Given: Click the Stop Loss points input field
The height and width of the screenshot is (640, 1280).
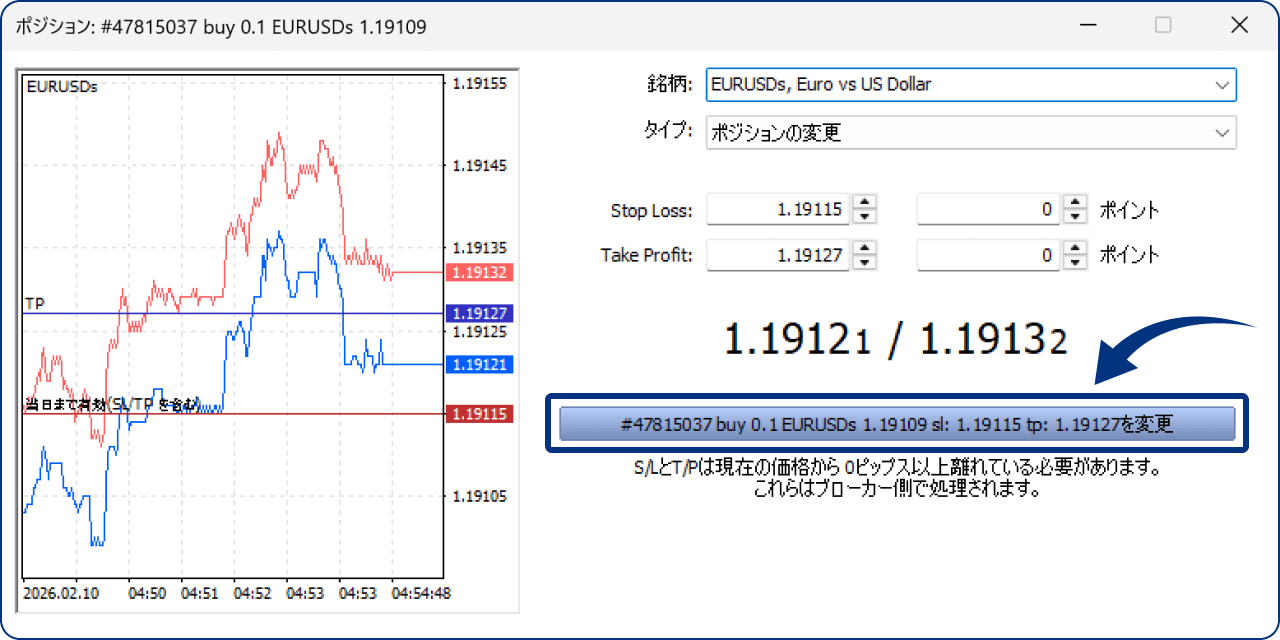Looking at the screenshot, I should pos(988,210).
